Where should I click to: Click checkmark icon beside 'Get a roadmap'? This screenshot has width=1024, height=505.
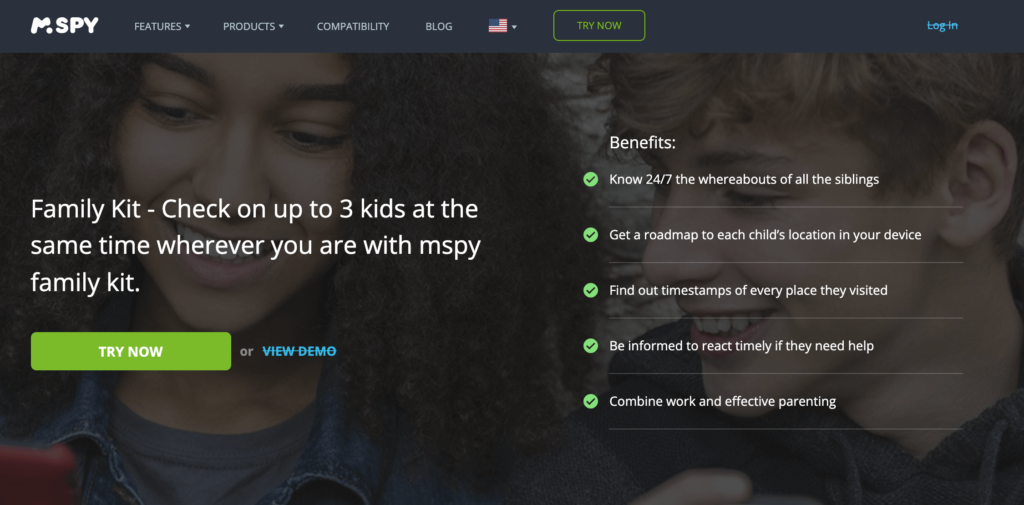click(x=590, y=235)
